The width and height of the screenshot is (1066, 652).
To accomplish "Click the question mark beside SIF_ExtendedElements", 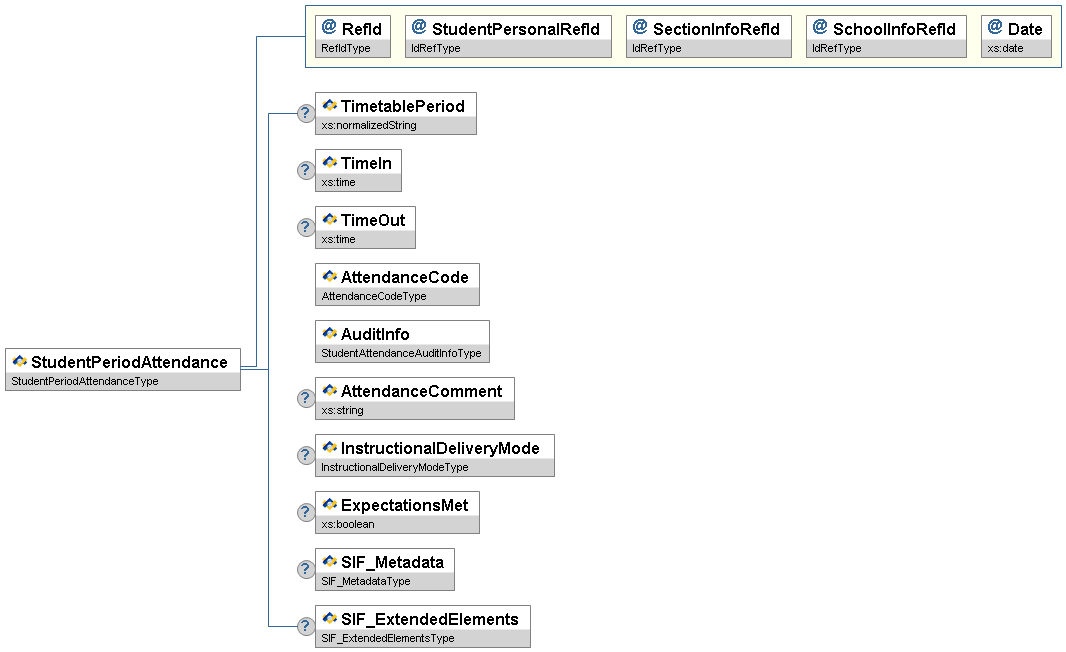I will 306,627.
